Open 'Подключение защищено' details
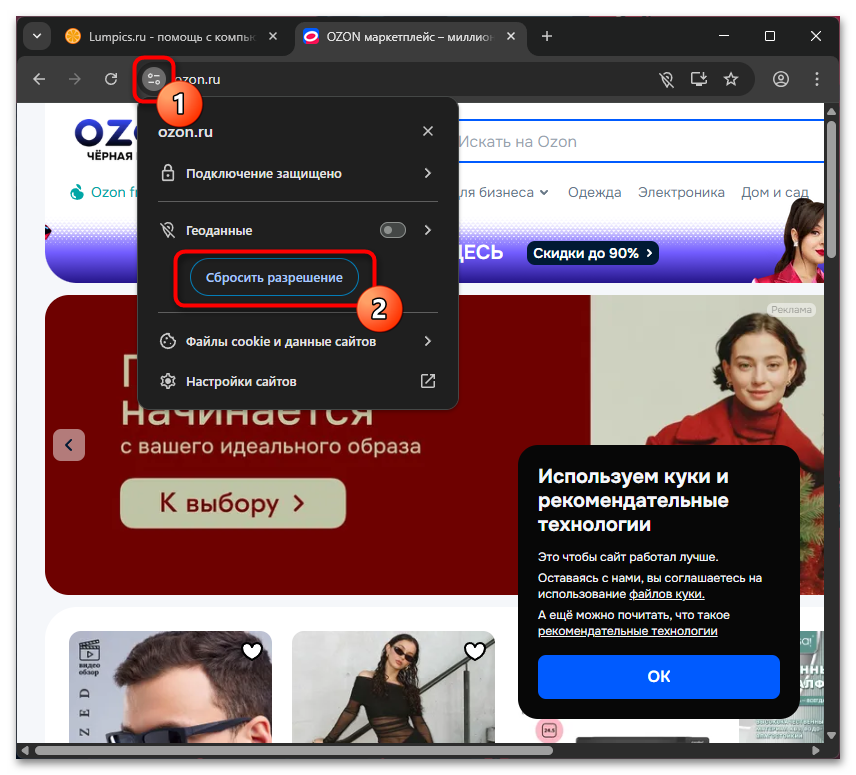 point(298,174)
